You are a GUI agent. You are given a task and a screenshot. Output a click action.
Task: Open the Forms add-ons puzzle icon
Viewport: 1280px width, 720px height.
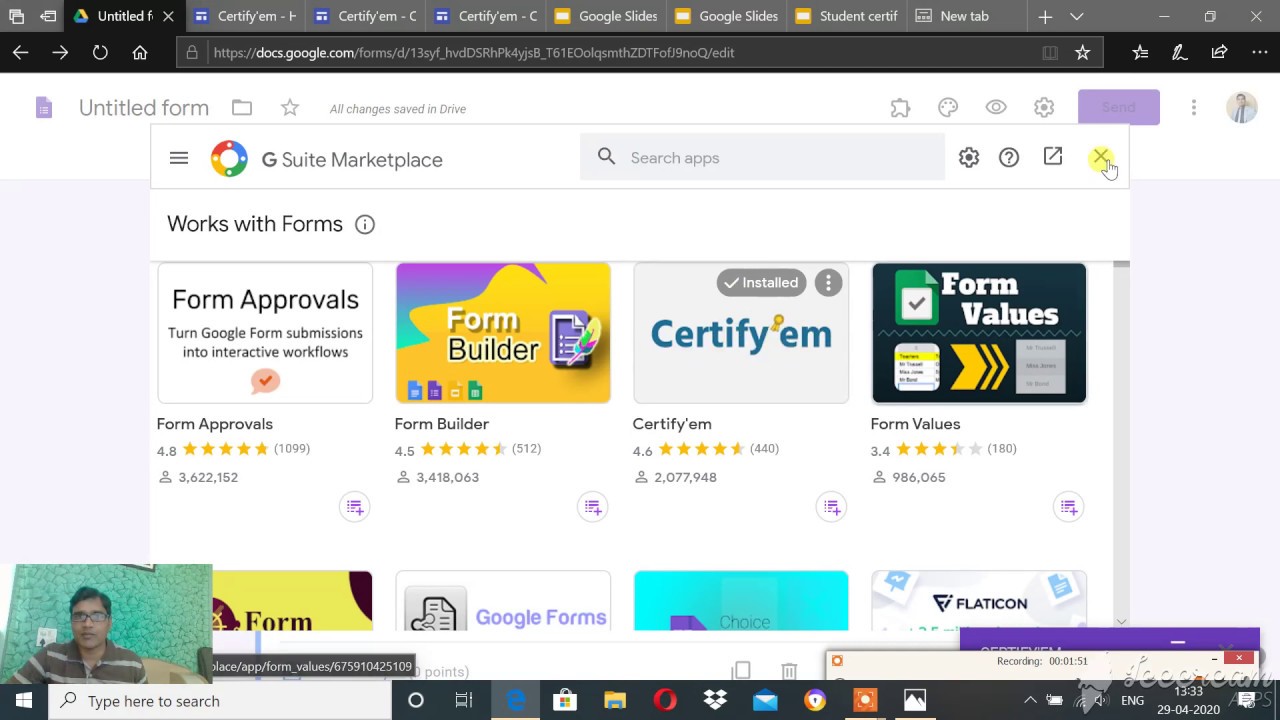click(900, 108)
